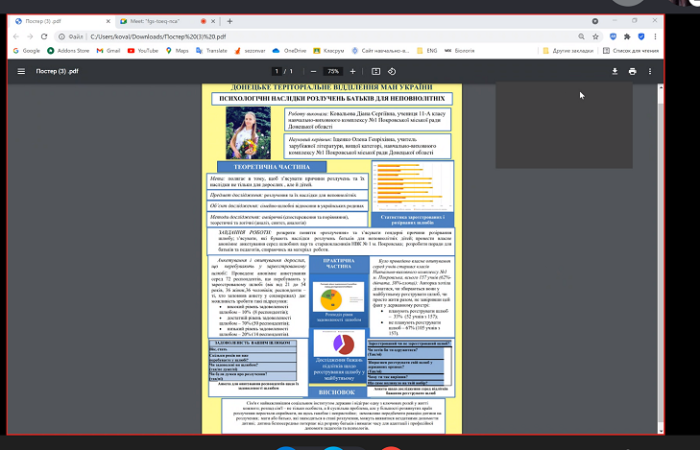The width and height of the screenshot is (700, 450).
Task: Print the PDF document
Action: tap(633, 72)
